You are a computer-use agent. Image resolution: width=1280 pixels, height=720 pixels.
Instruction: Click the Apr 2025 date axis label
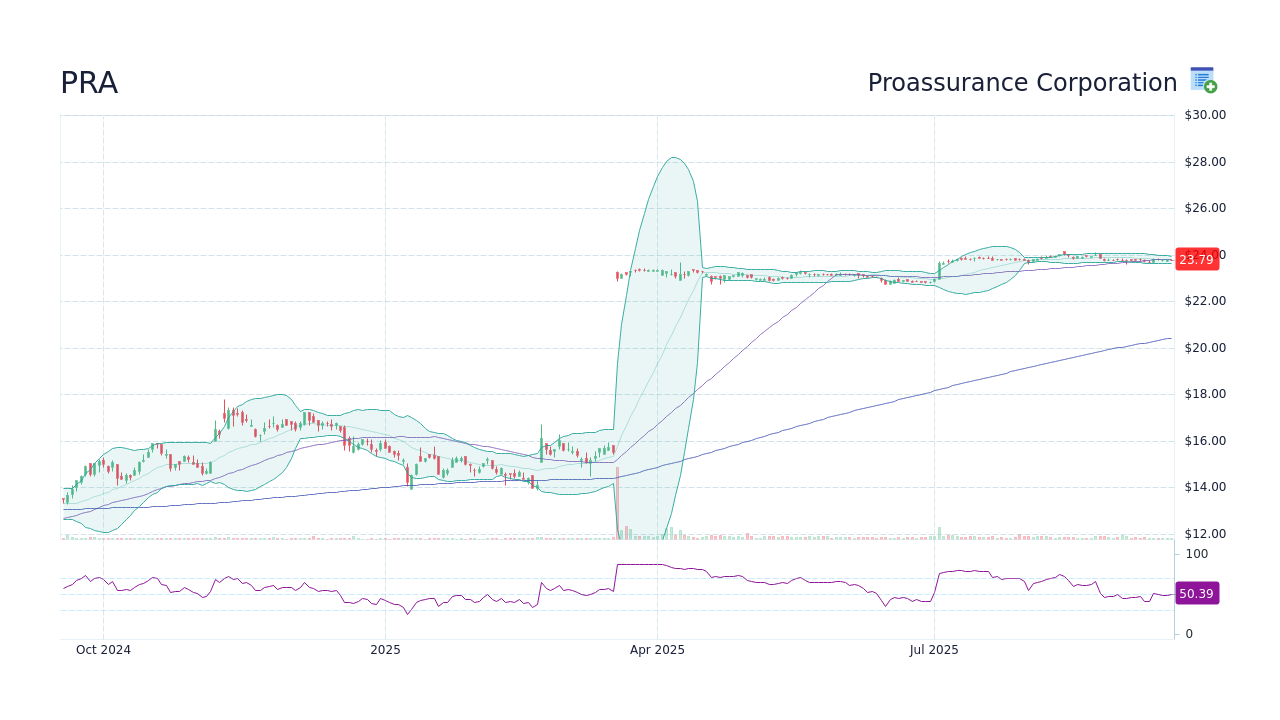(657, 650)
